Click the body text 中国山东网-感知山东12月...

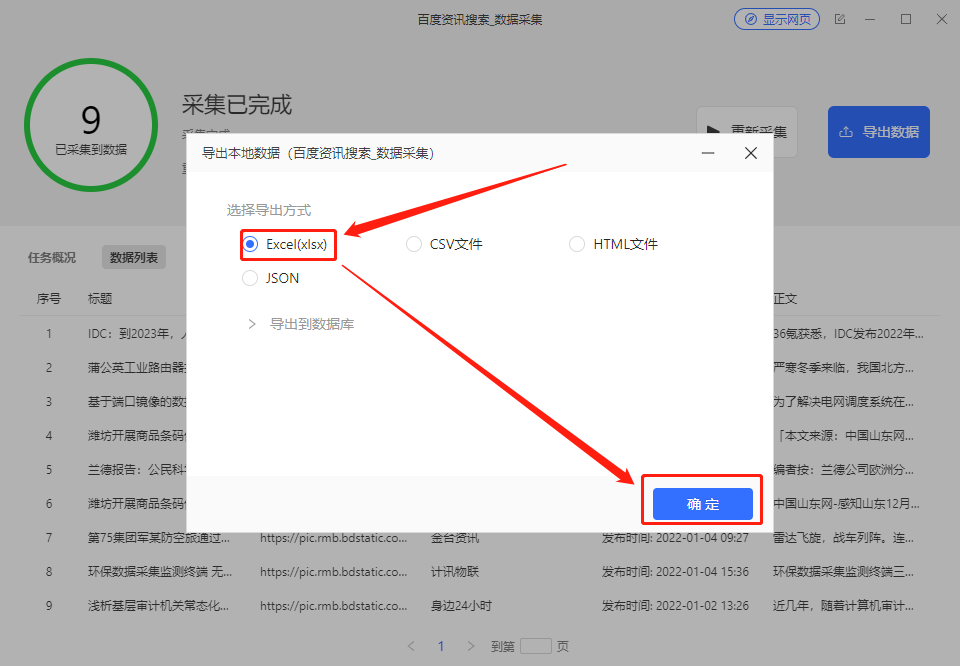pos(847,504)
